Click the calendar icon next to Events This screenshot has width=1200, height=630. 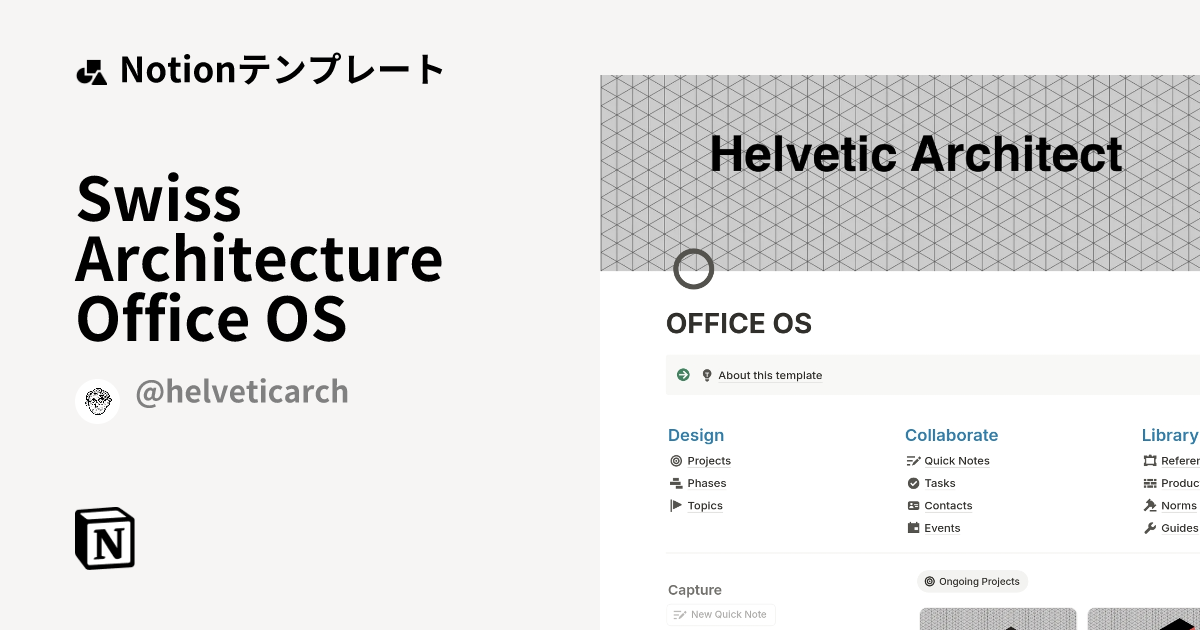pyautogui.click(x=913, y=528)
